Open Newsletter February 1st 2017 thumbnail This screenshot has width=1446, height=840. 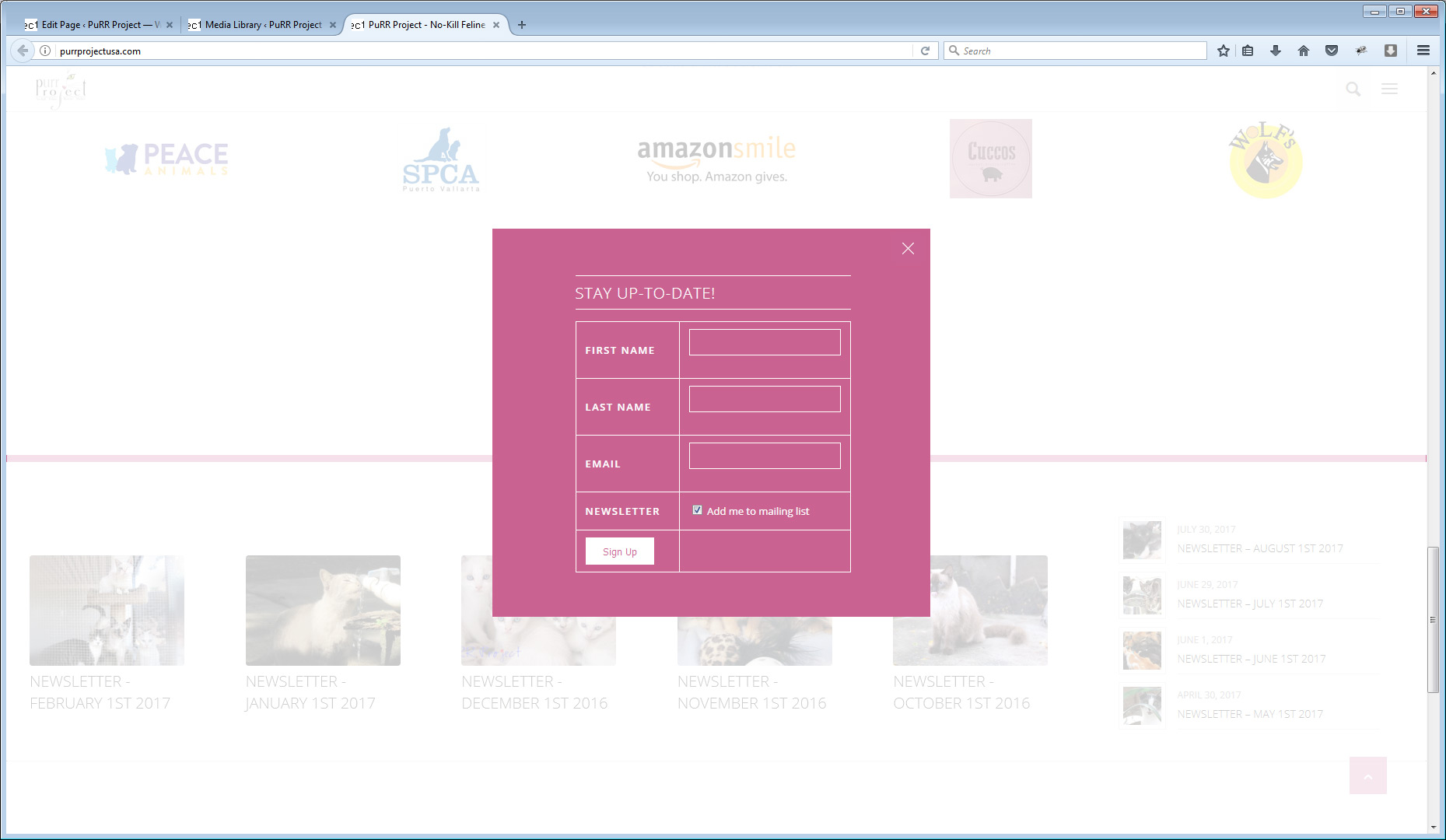point(107,611)
